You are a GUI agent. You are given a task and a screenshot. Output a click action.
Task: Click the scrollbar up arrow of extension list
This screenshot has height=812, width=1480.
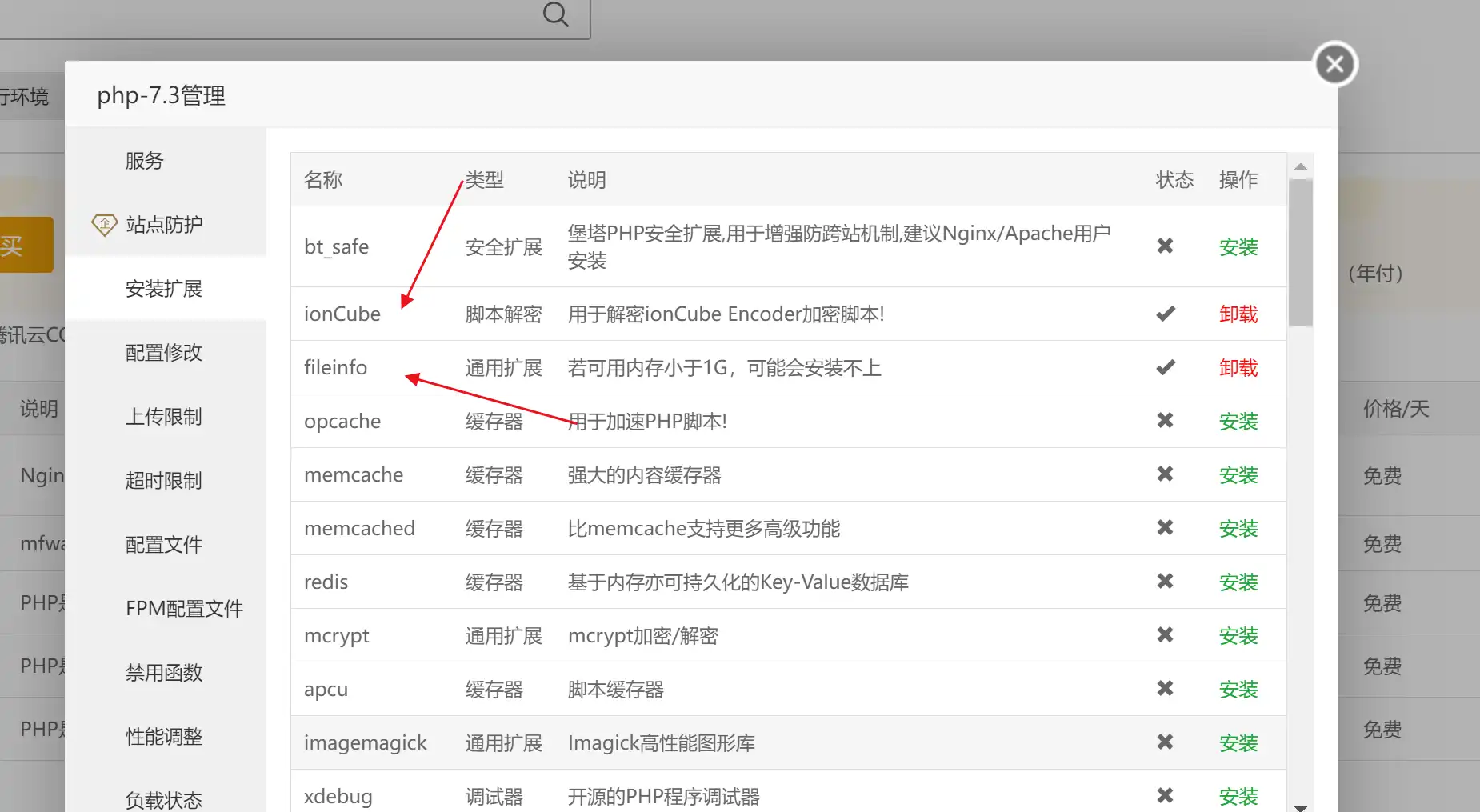(1301, 166)
